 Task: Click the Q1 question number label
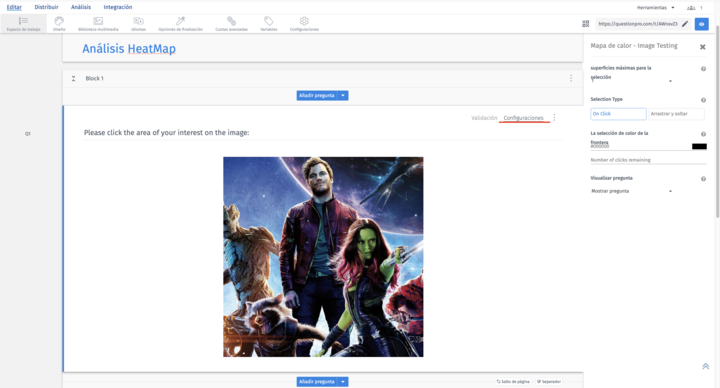click(28, 134)
